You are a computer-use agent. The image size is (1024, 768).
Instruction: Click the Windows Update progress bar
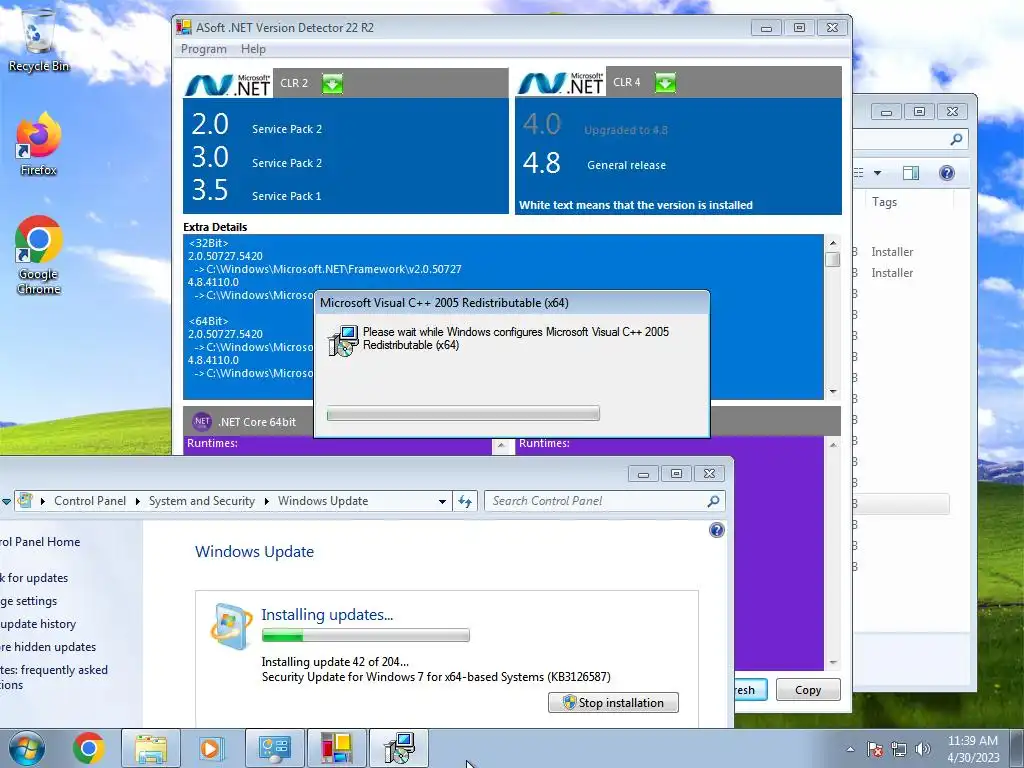365,635
